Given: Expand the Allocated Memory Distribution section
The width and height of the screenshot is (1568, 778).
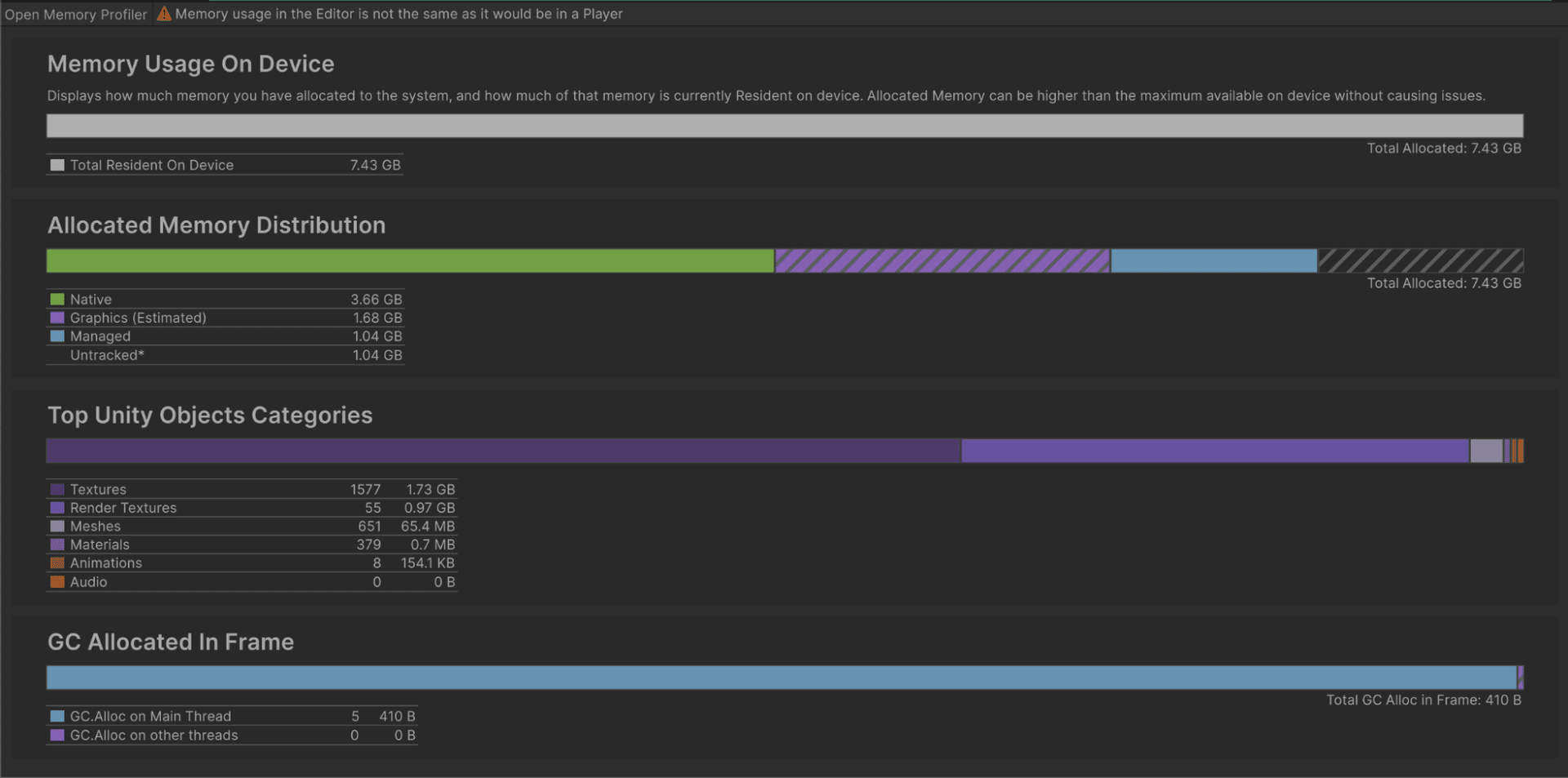Looking at the screenshot, I should click(216, 225).
